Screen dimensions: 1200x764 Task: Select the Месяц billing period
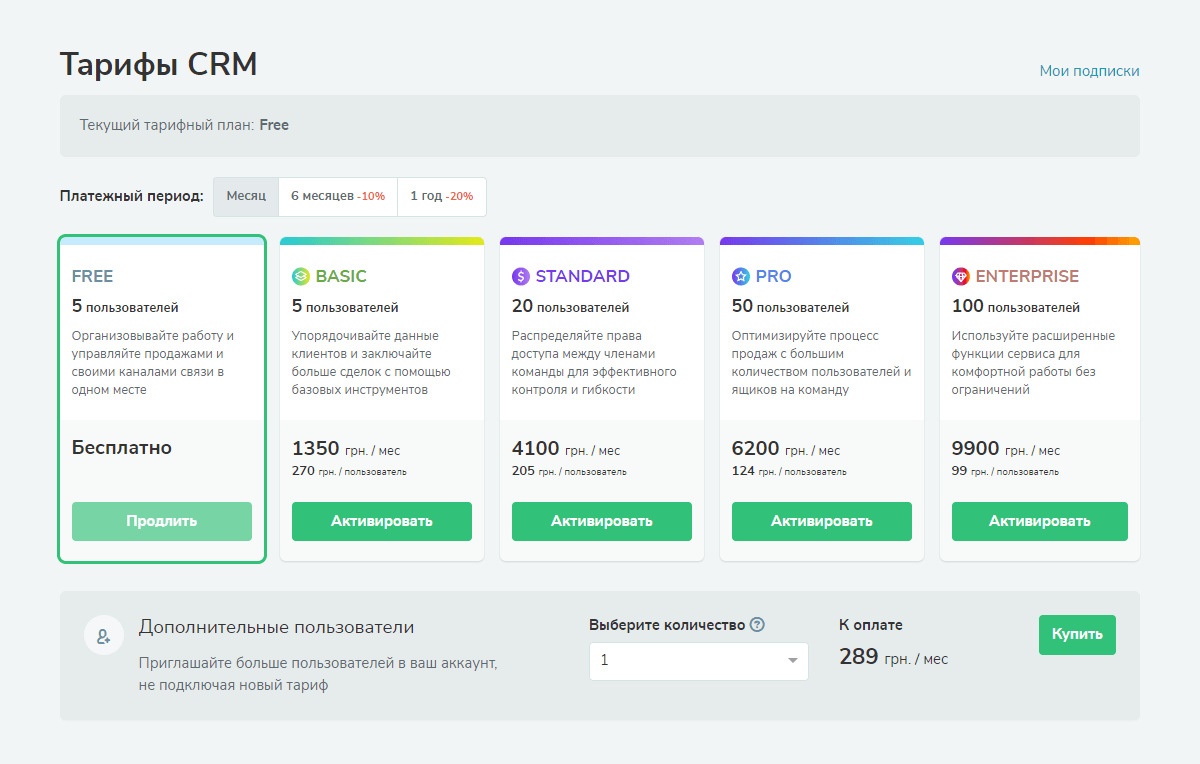click(x=245, y=197)
